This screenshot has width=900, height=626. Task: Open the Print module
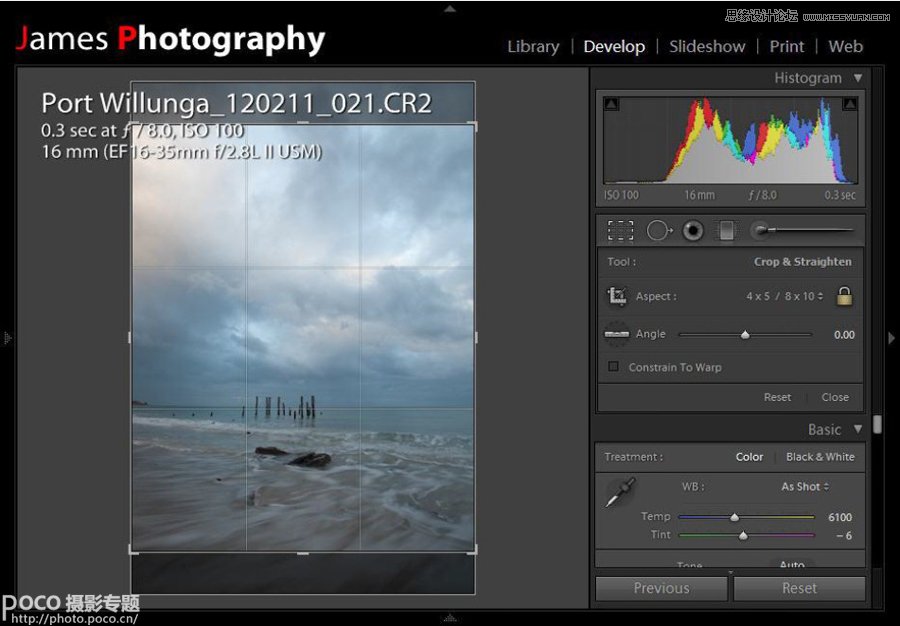(x=786, y=46)
